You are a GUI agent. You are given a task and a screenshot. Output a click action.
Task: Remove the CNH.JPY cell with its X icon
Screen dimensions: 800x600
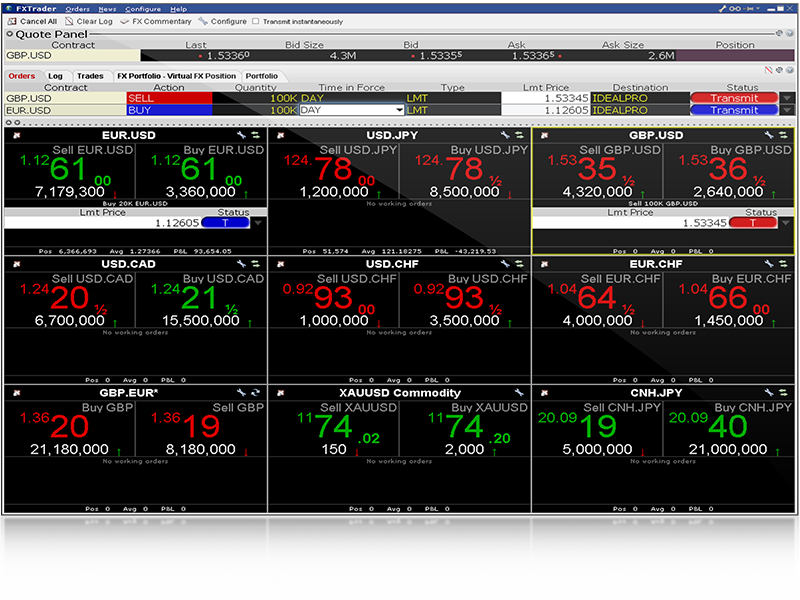[x=544, y=392]
